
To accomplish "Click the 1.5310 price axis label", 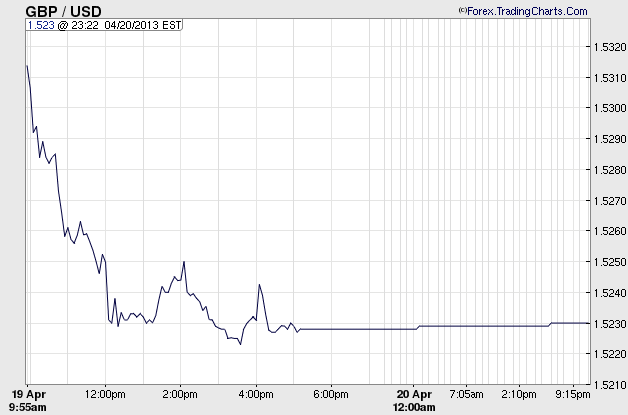I will coord(610,78).
